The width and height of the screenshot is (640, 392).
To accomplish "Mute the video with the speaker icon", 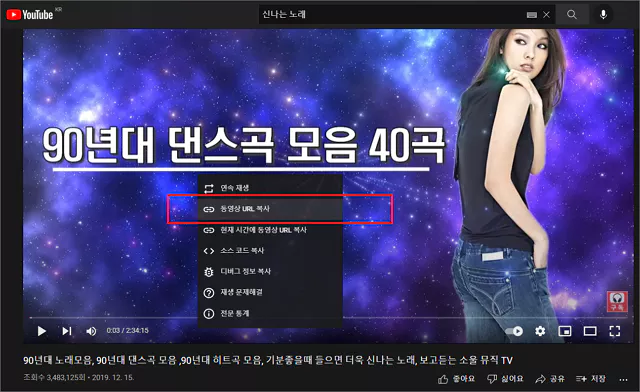I will tap(91, 331).
